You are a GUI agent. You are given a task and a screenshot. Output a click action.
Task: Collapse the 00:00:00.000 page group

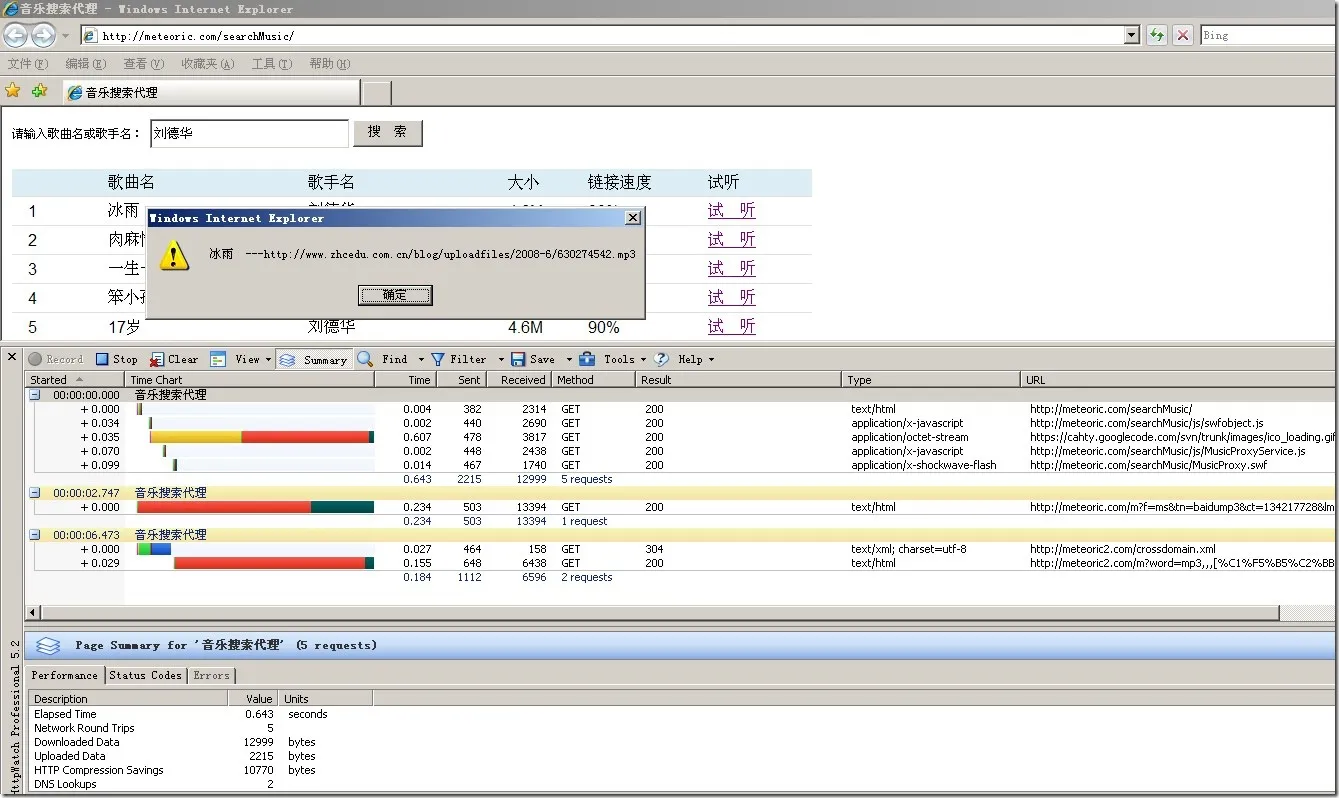[x=34, y=395]
